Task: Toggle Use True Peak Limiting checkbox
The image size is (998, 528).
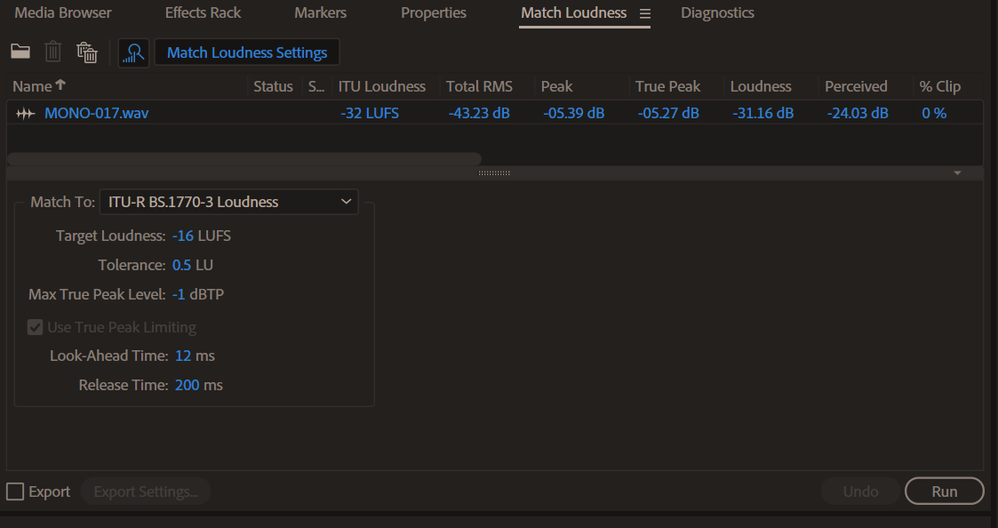Action: pos(35,327)
